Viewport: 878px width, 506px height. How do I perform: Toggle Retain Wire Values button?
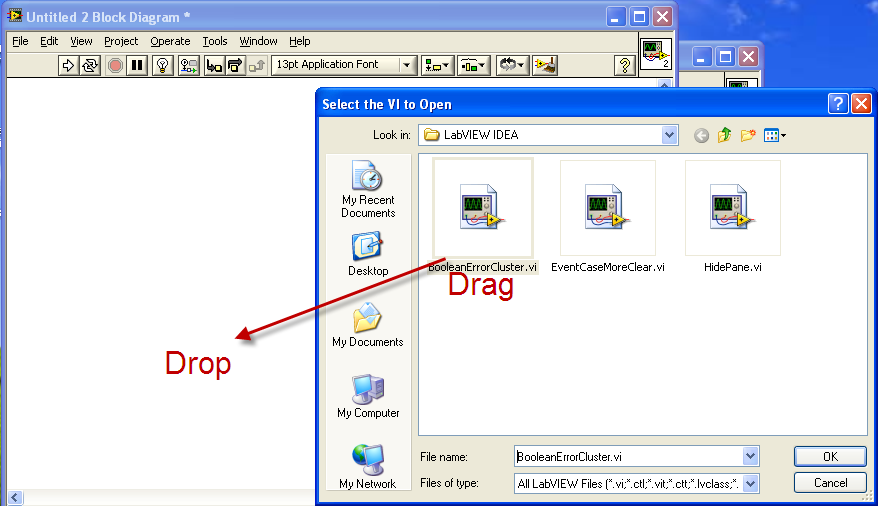click(x=189, y=65)
